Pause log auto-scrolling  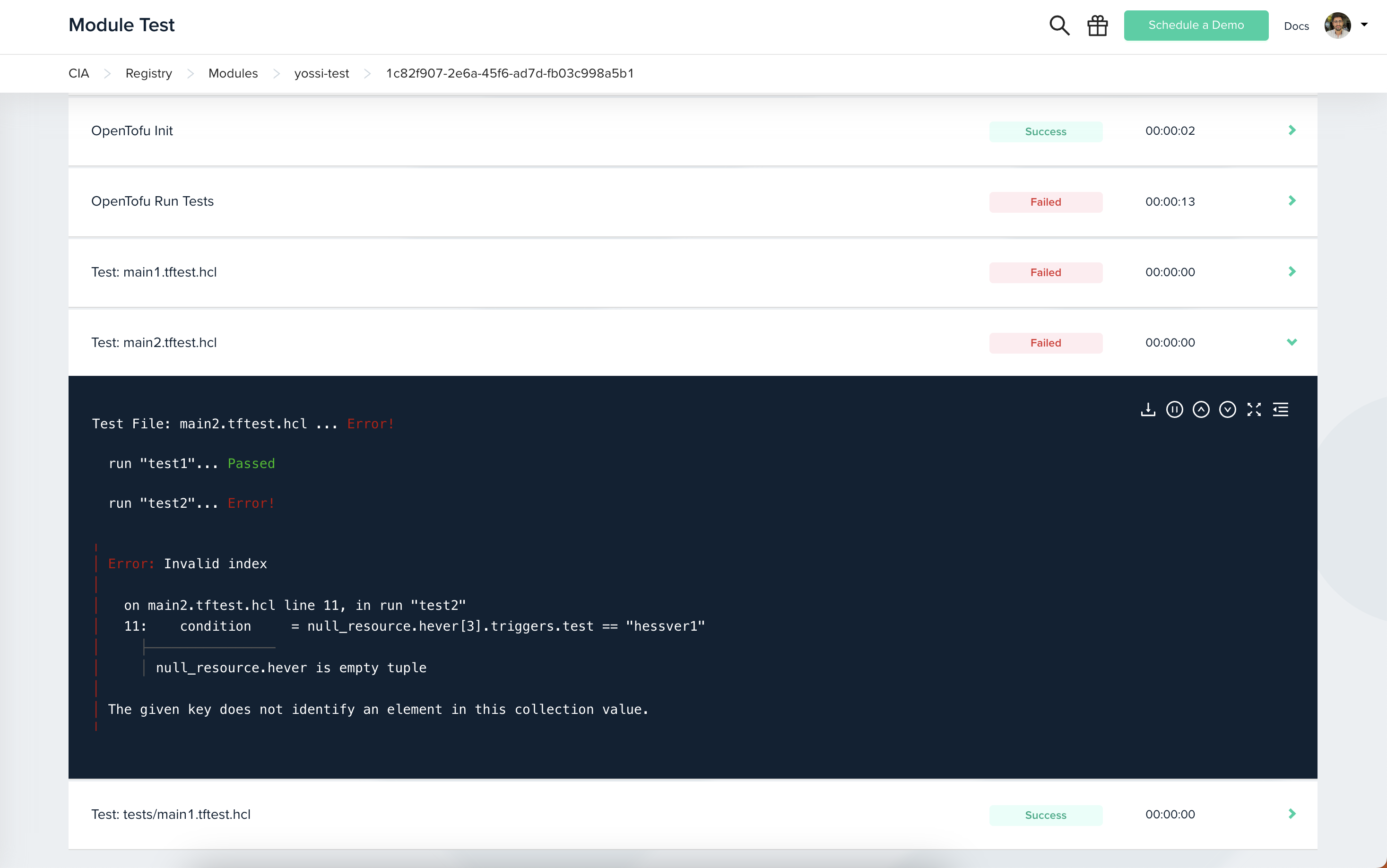point(1174,409)
